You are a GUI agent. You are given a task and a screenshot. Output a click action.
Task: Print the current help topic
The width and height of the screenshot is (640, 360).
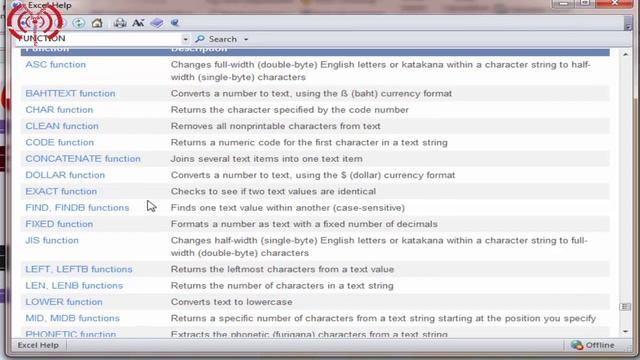pyautogui.click(x=120, y=23)
